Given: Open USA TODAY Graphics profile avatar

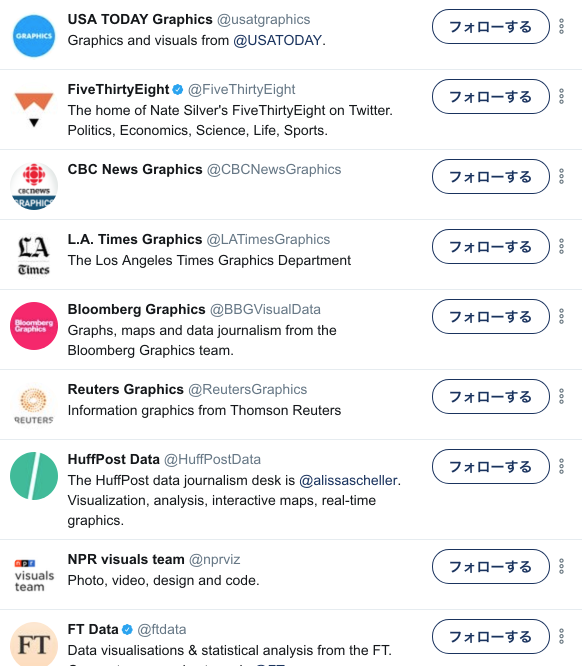Looking at the screenshot, I should click(x=34, y=36).
